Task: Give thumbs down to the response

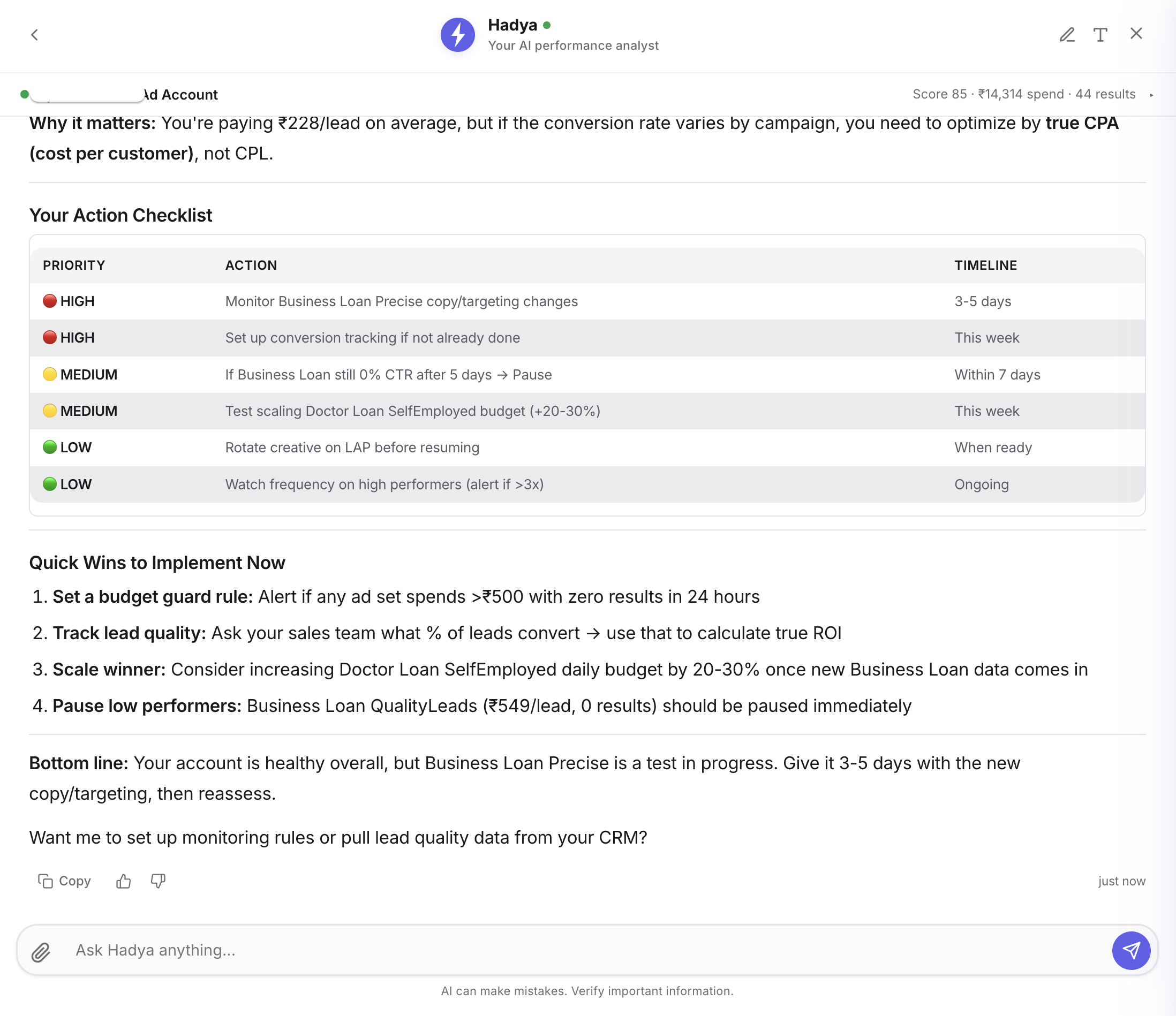Action: tap(158, 881)
